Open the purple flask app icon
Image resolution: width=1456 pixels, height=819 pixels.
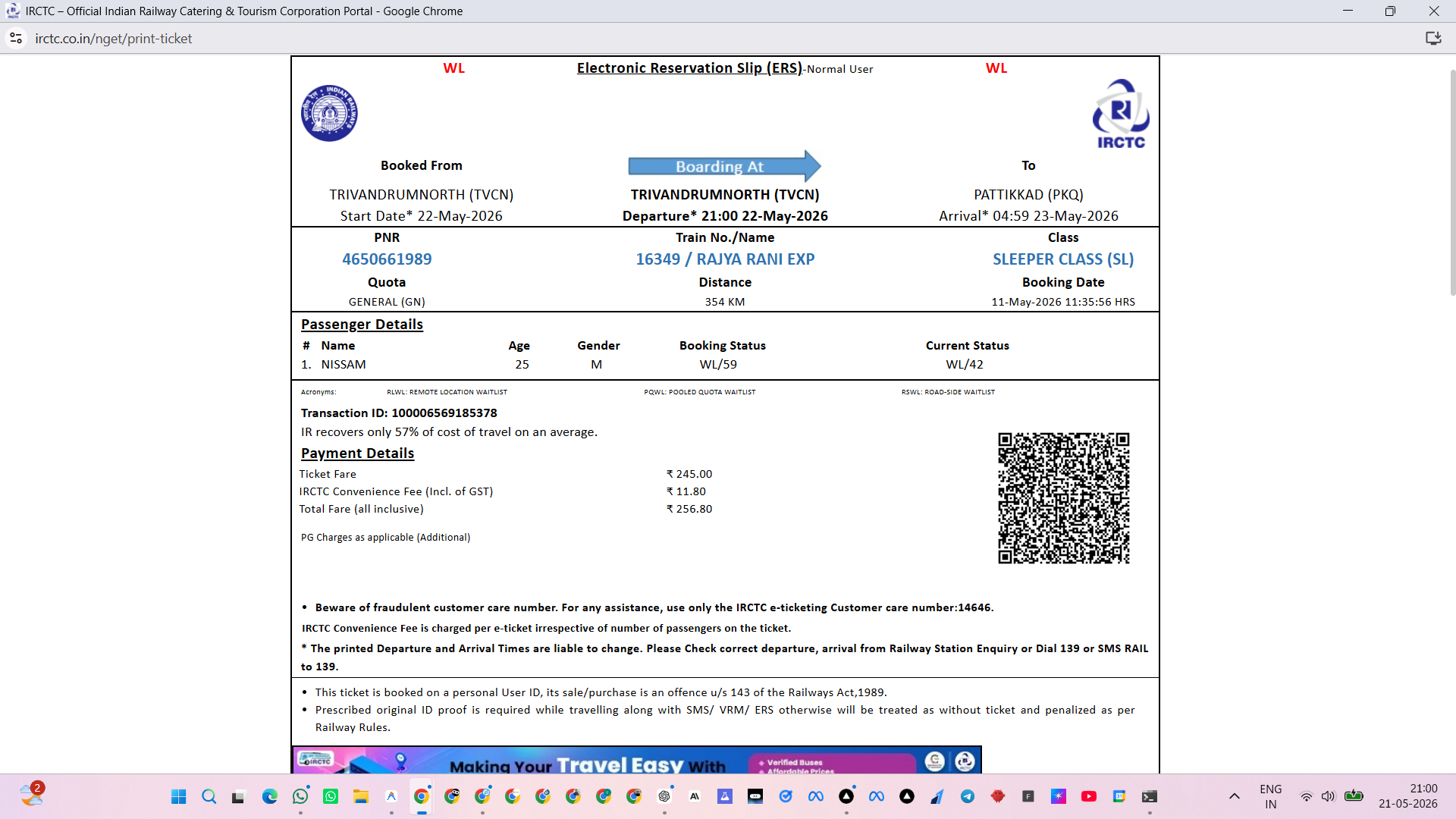[725, 796]
